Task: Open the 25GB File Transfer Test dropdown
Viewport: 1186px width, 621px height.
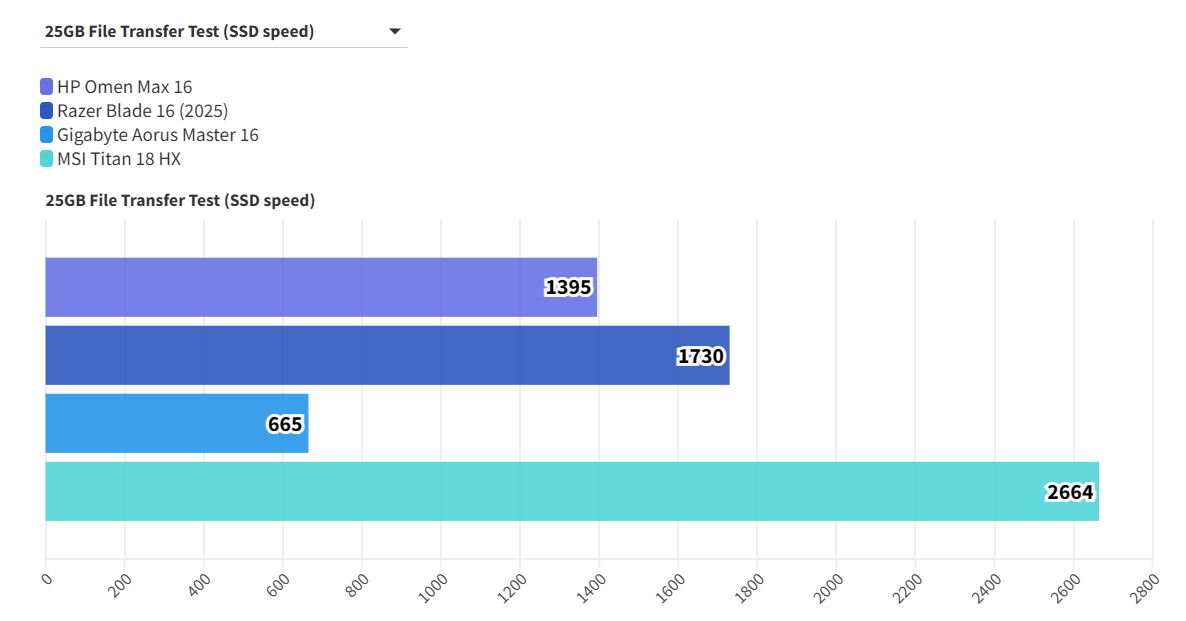Action: pyautogui.click(x=222, y=32)
